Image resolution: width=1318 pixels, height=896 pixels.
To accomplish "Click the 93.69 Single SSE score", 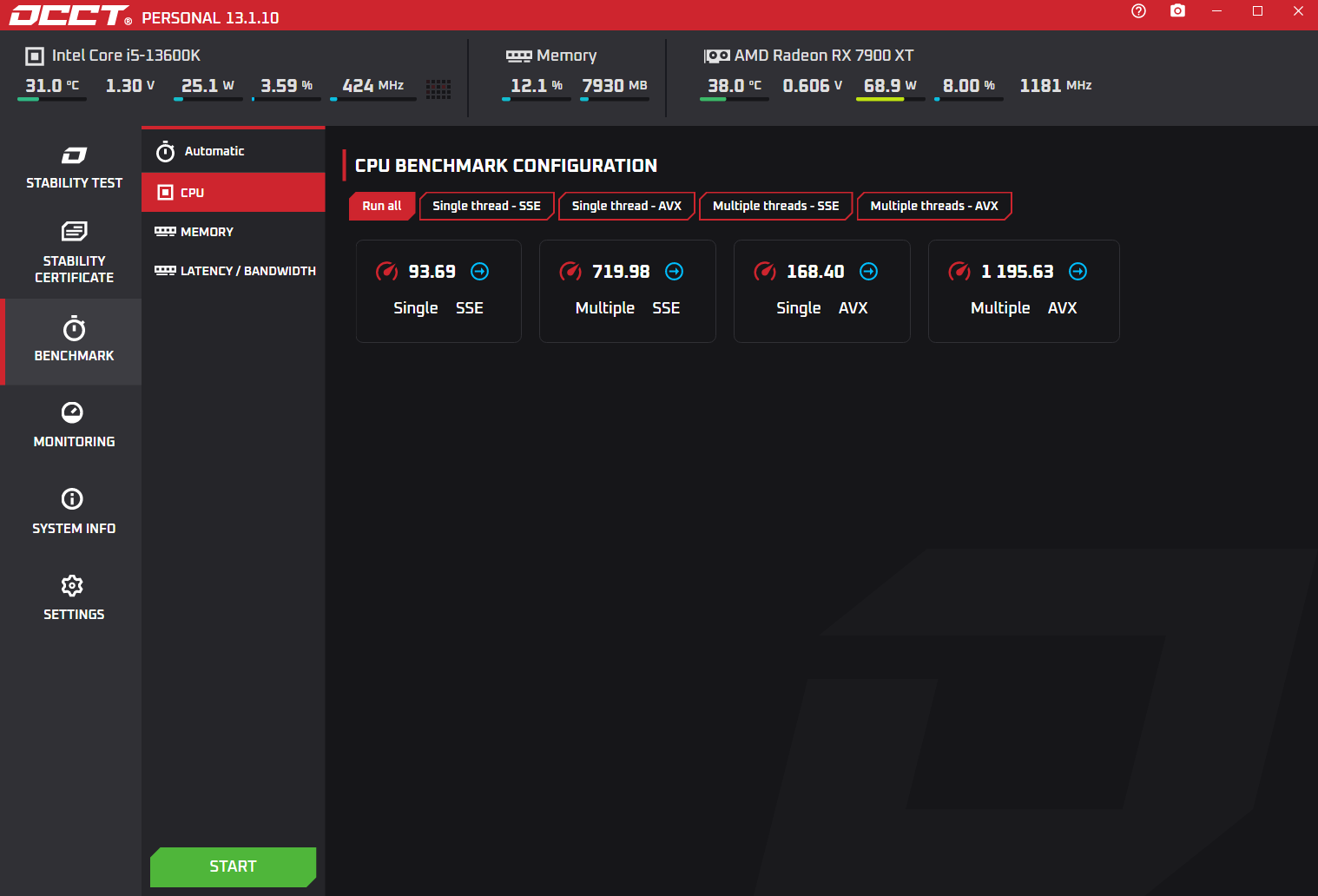I will (x=432, y=272).
